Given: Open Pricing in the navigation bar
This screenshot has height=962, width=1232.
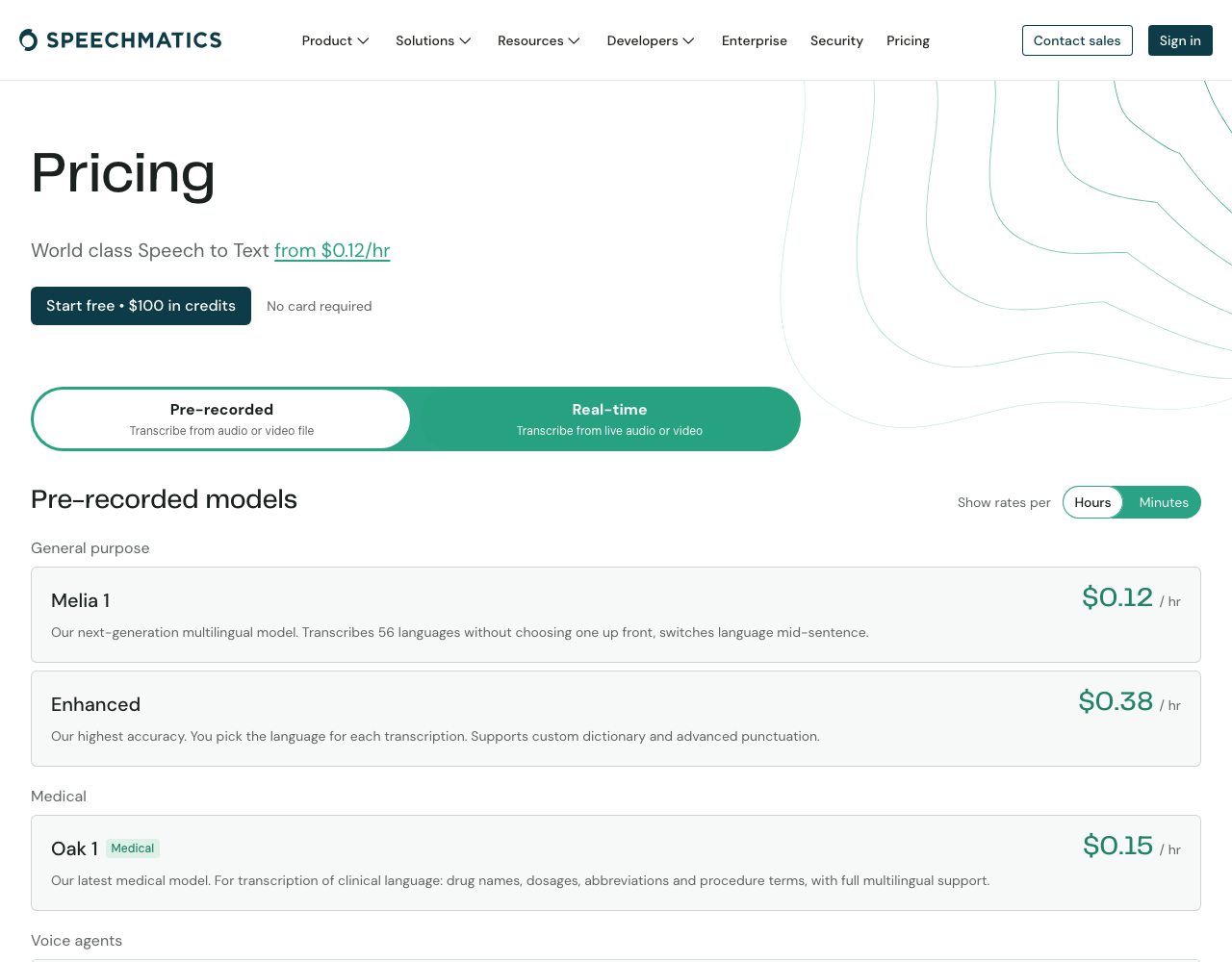Looking at the screenshot, I should click(908, 40).
